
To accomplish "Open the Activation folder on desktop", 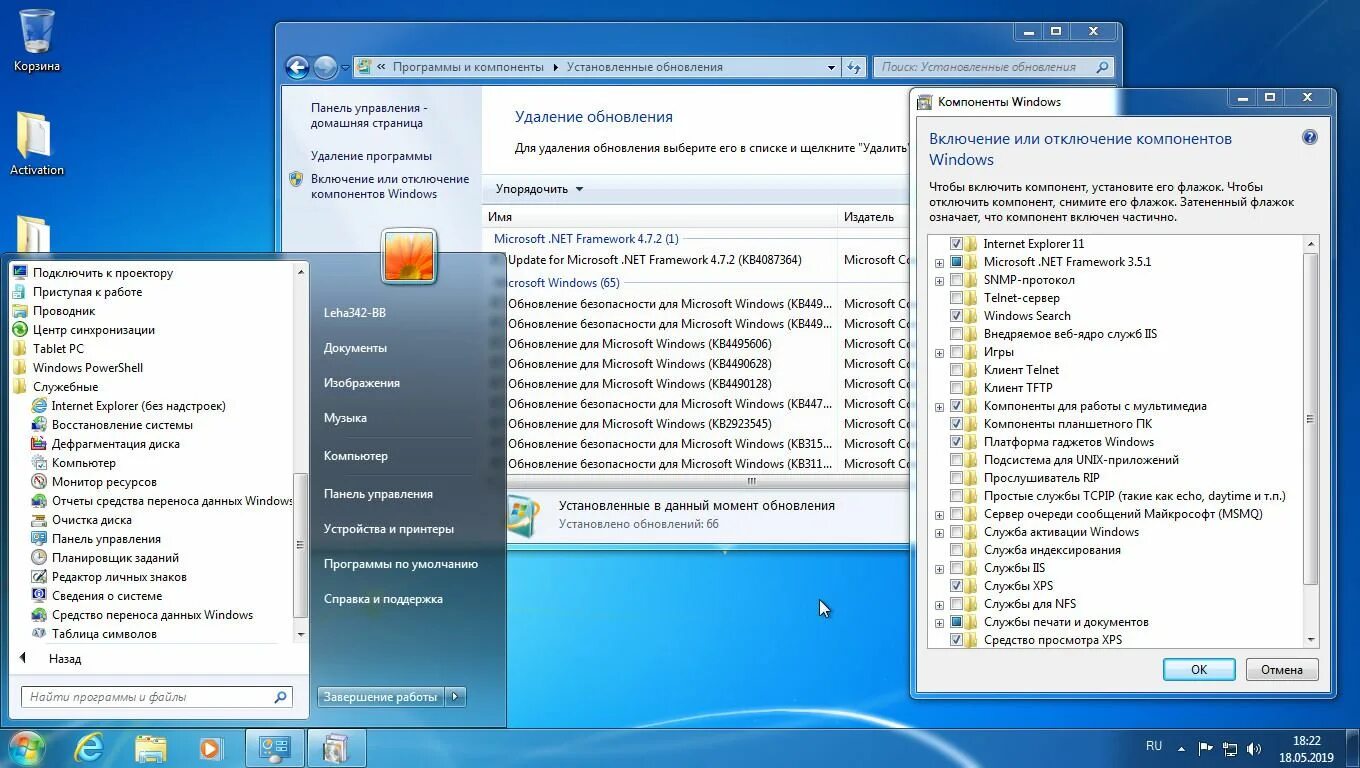I will (36, 144).
